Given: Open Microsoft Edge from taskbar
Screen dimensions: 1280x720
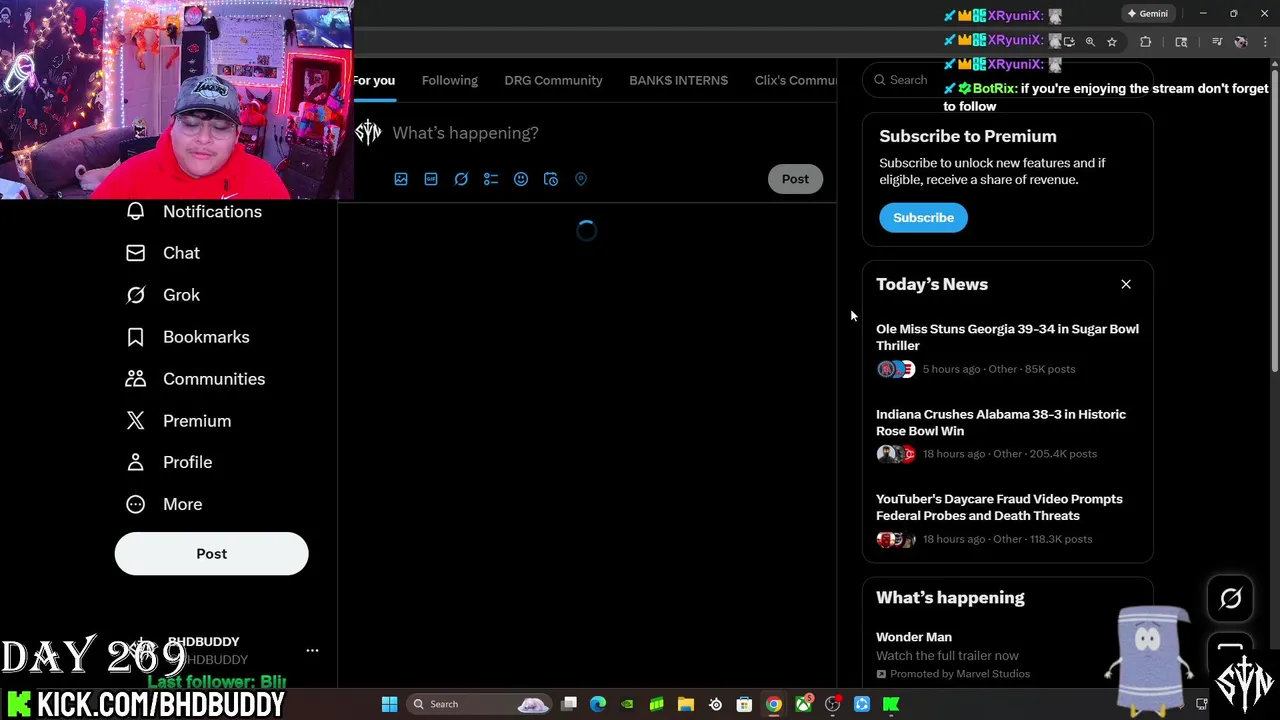Looking at the screenshot, I should [x=598, y=704].
